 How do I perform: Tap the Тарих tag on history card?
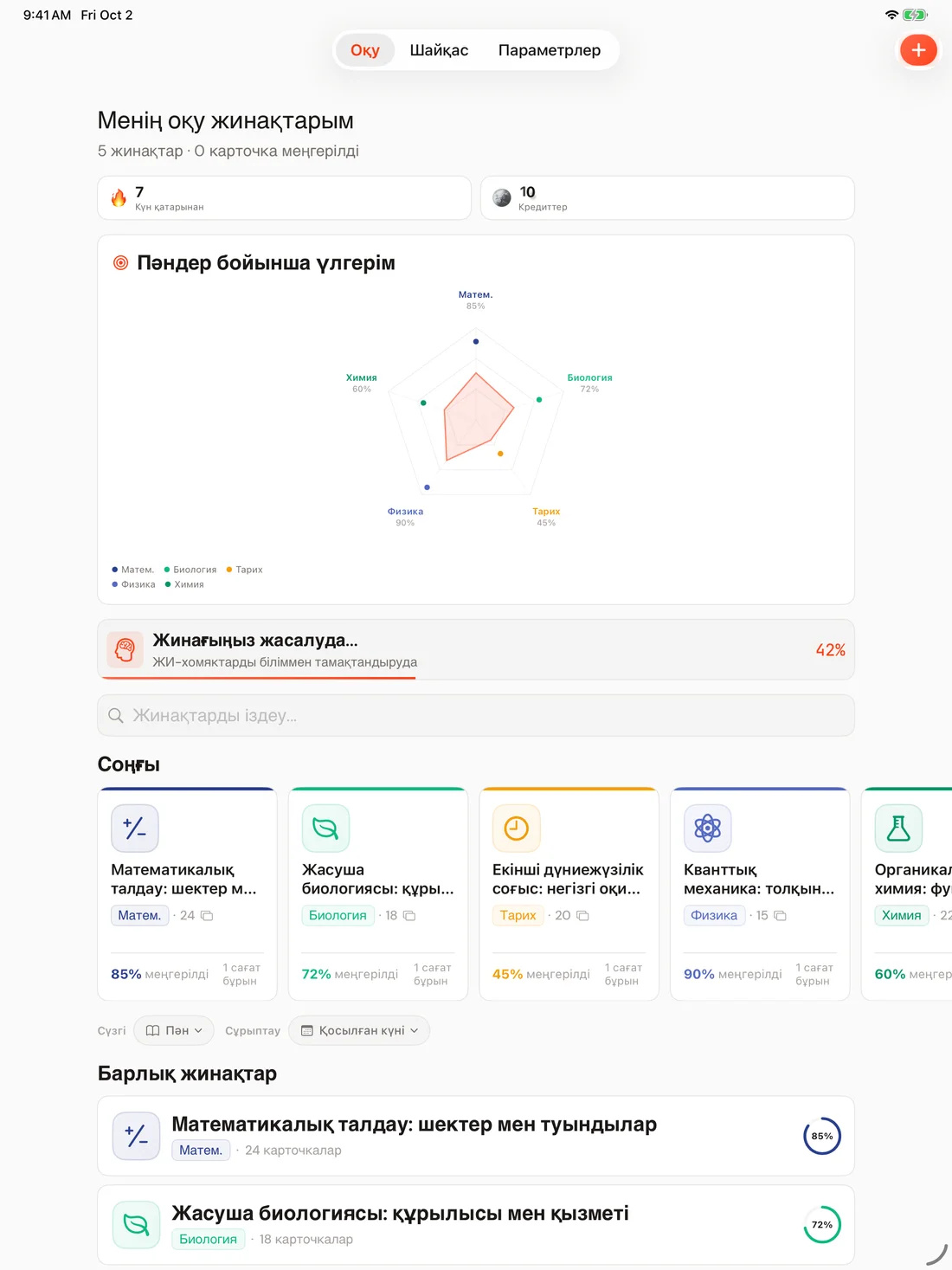[x=518, y=915]
